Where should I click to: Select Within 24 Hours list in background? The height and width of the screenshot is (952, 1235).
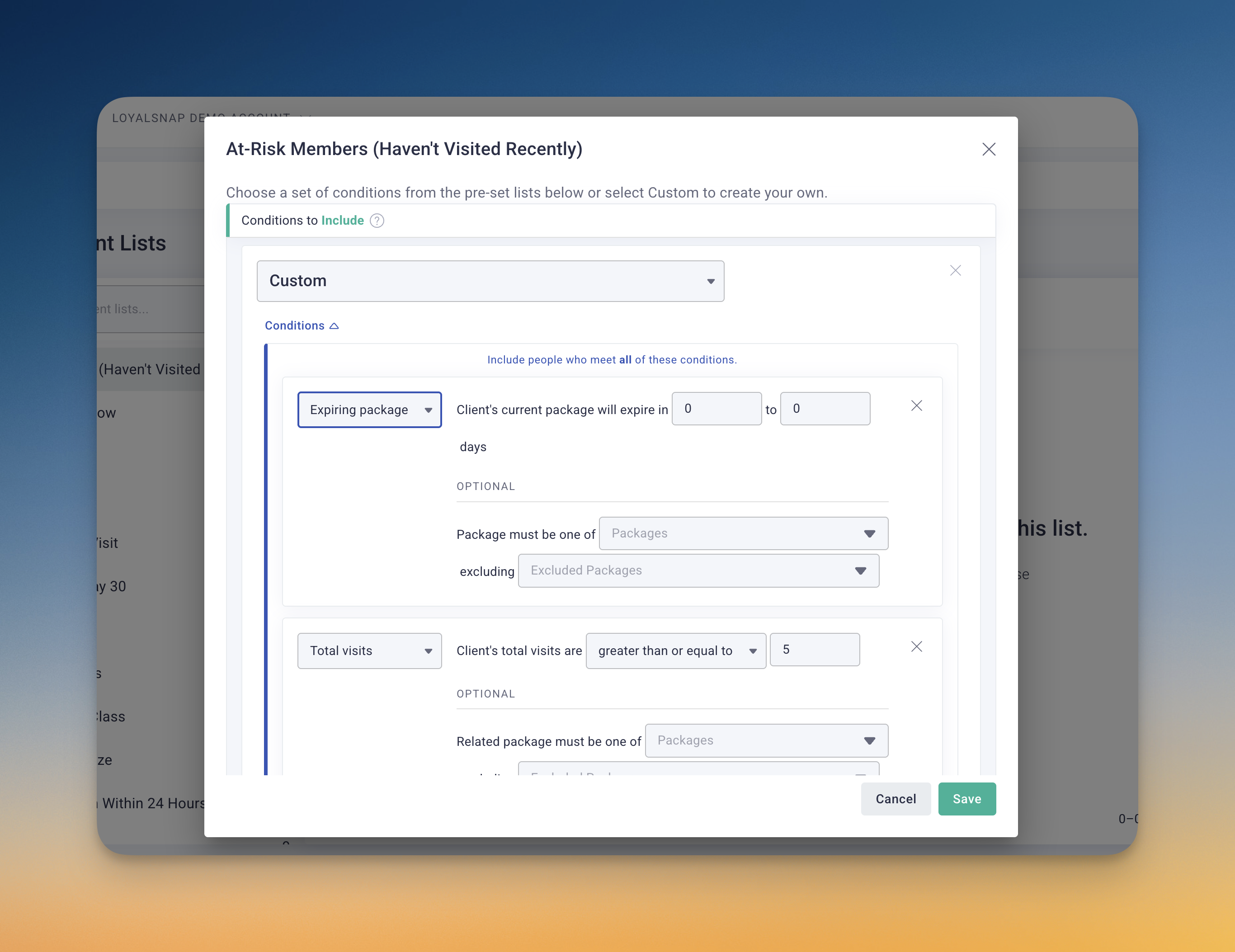coord(151,803)
